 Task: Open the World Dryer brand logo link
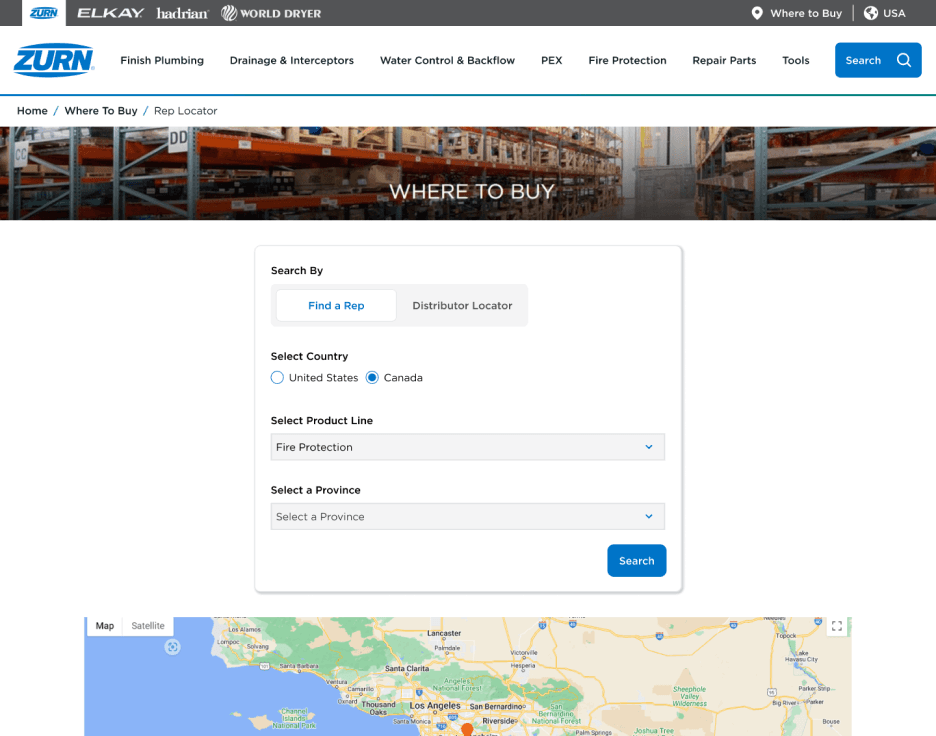(271, 13)
